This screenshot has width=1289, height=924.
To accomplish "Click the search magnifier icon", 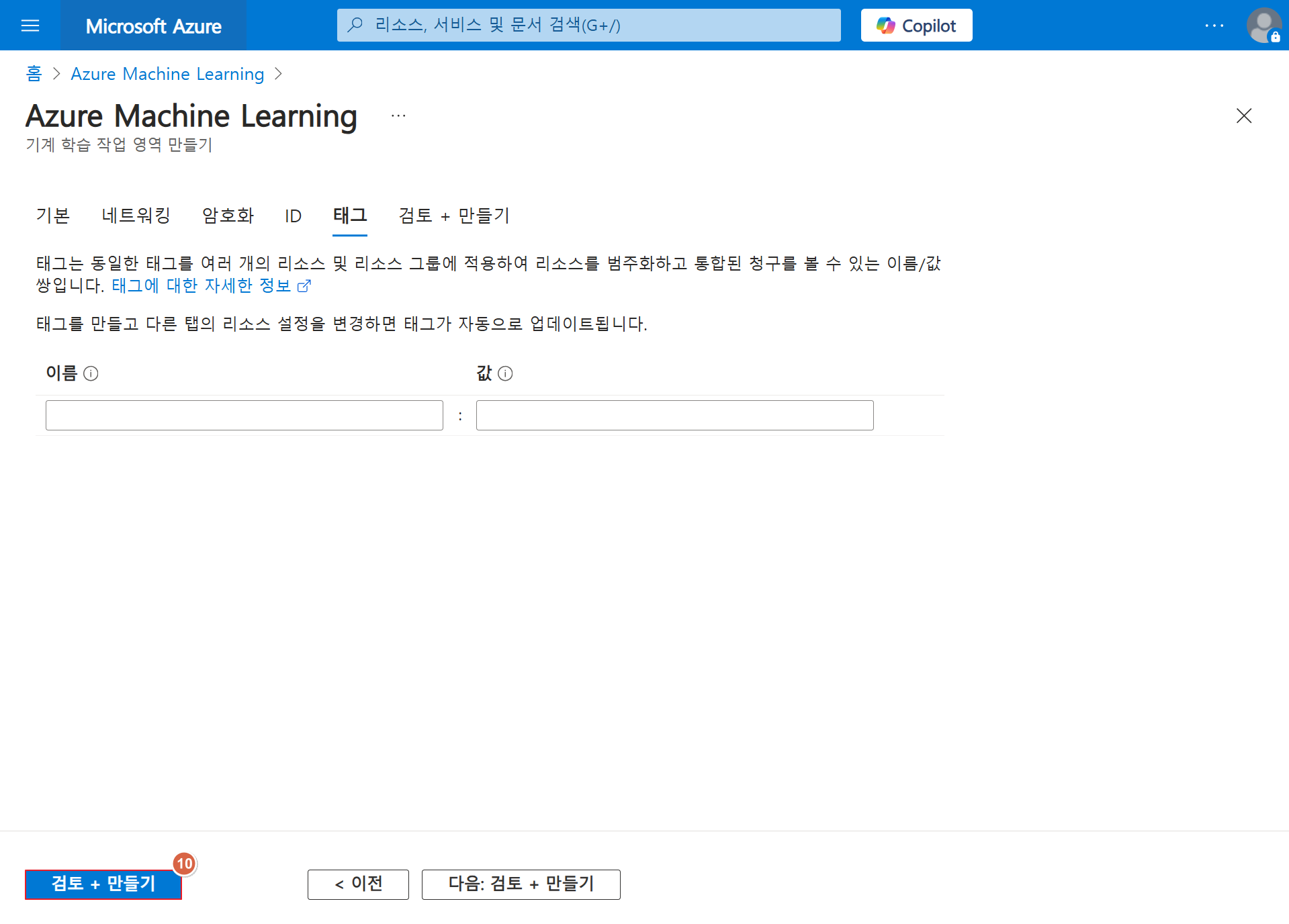I will [355, 26].
